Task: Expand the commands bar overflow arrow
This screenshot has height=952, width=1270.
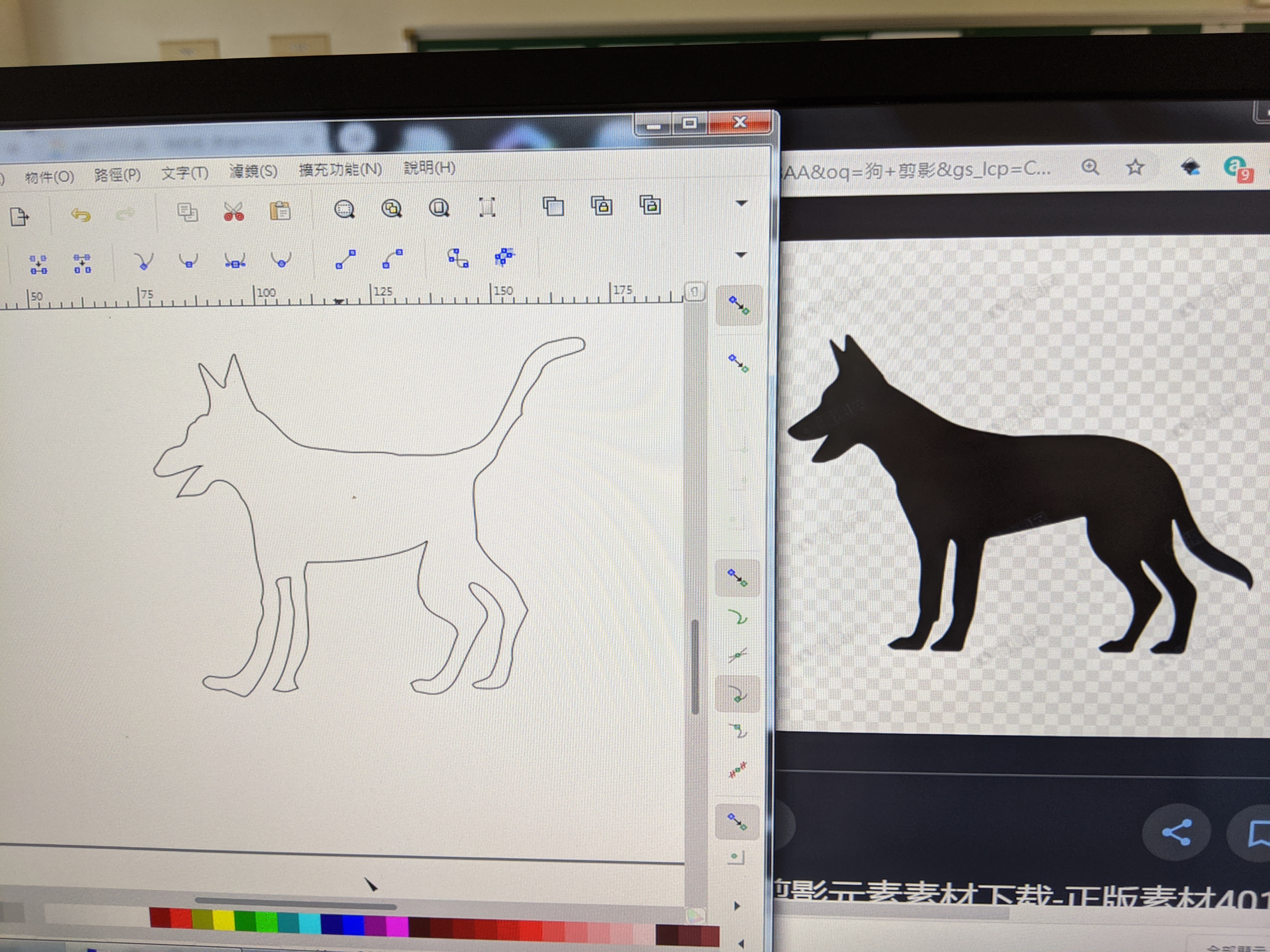Action: pos(741,203)
